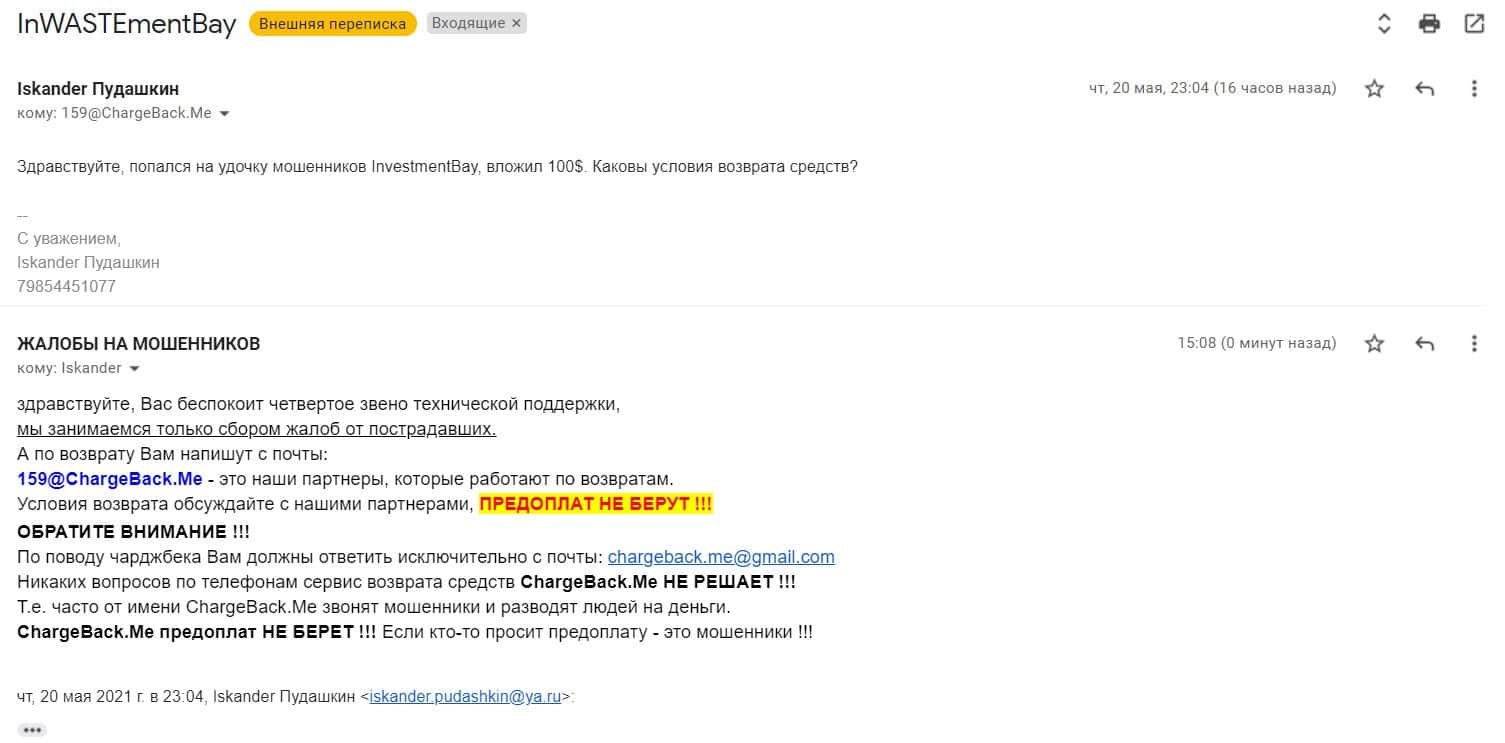Open more options for Iskander's message
The width and height of the screenshot is (1505, 743).
coord(1474,89)
